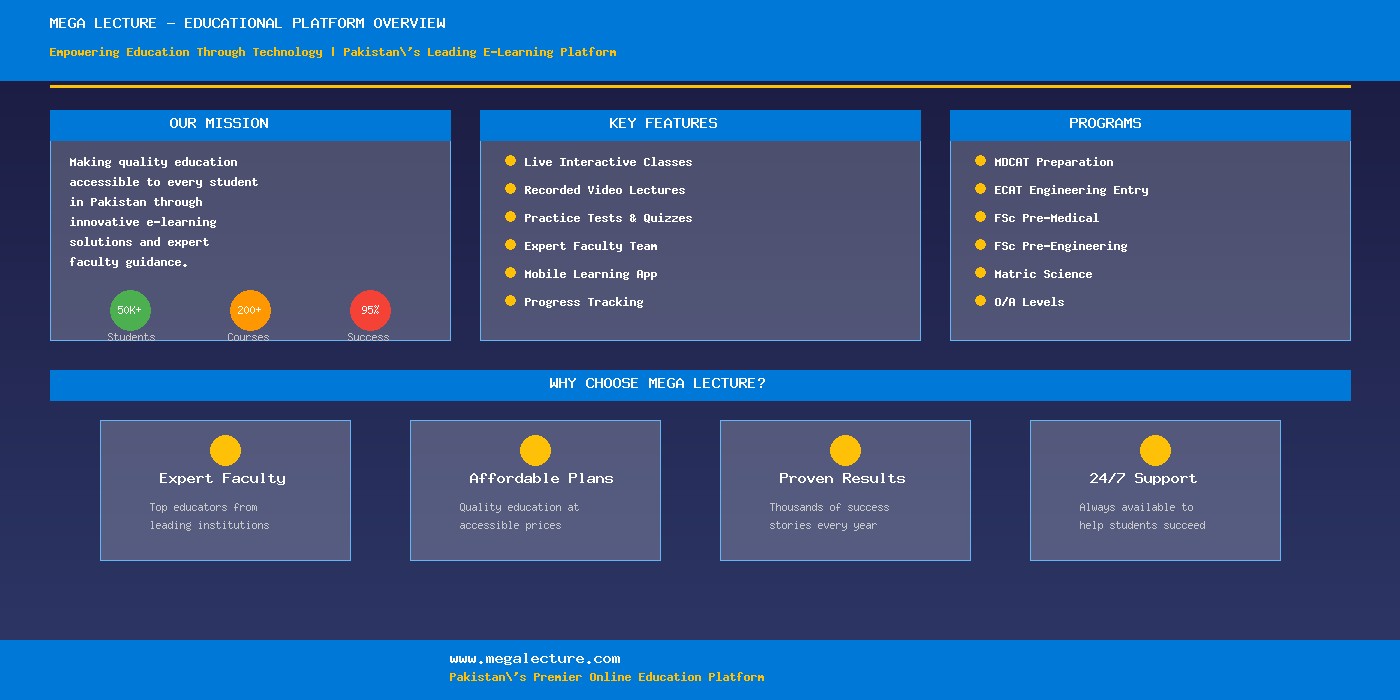
Task: Click the ECAT Engineering Entry program
Action: [1071, 190]
